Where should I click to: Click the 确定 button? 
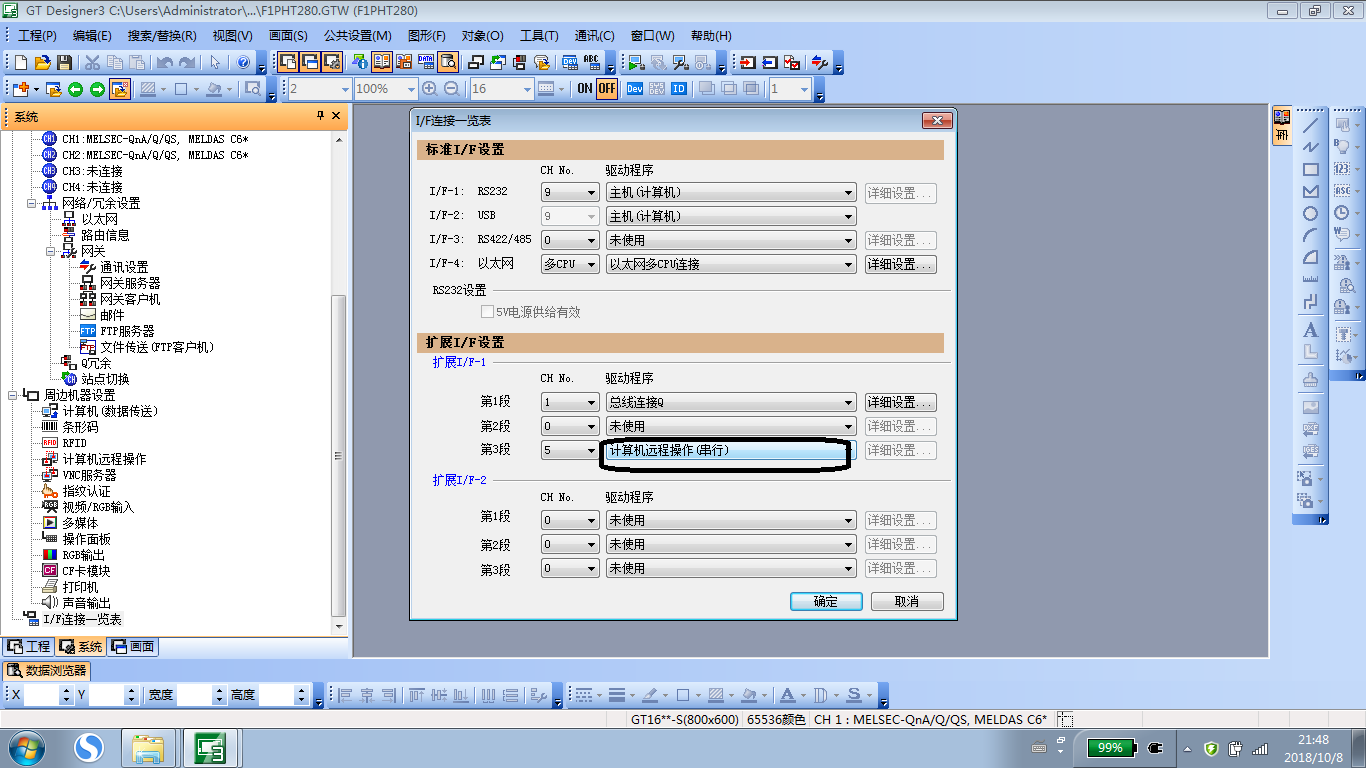[826, 602]
